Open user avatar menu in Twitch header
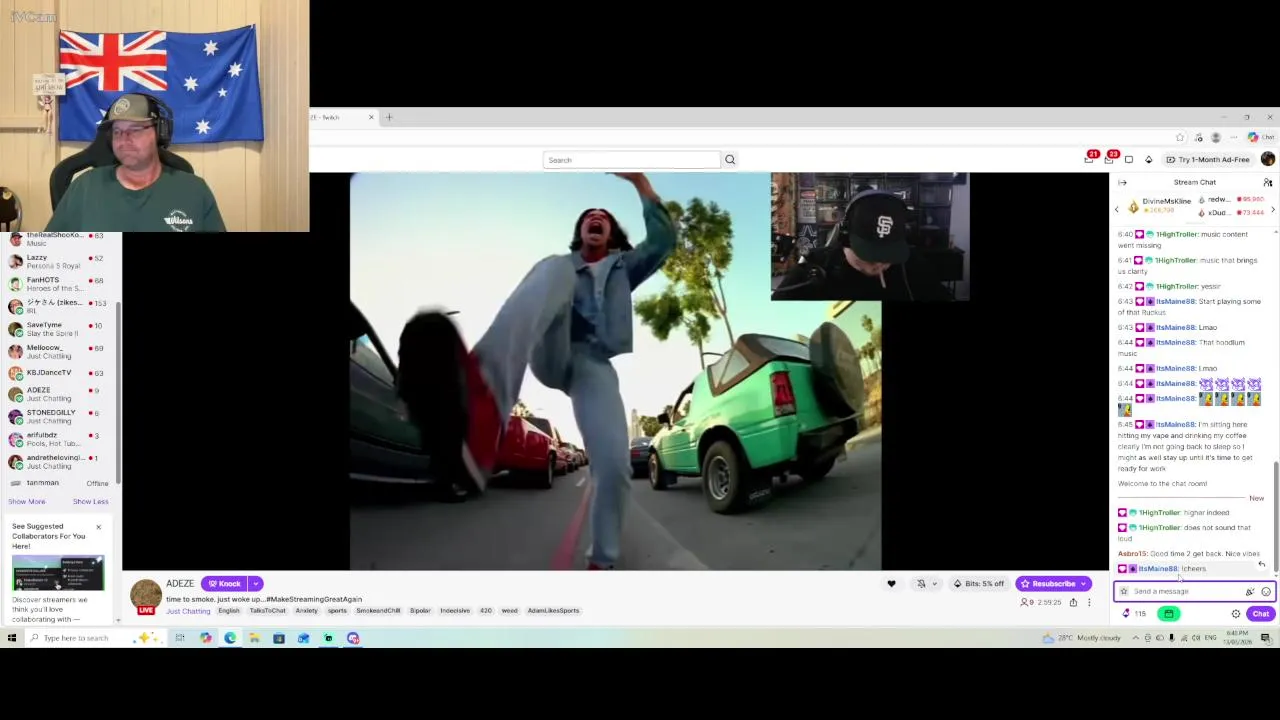 [1268, 159]
